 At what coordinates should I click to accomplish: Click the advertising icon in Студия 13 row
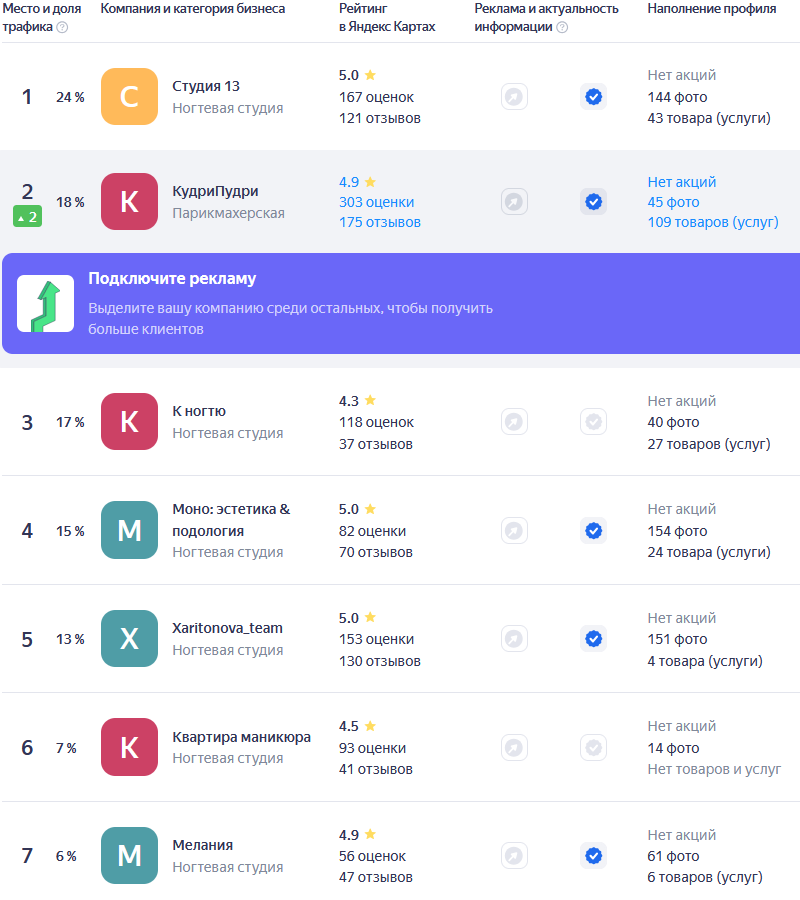514,97
